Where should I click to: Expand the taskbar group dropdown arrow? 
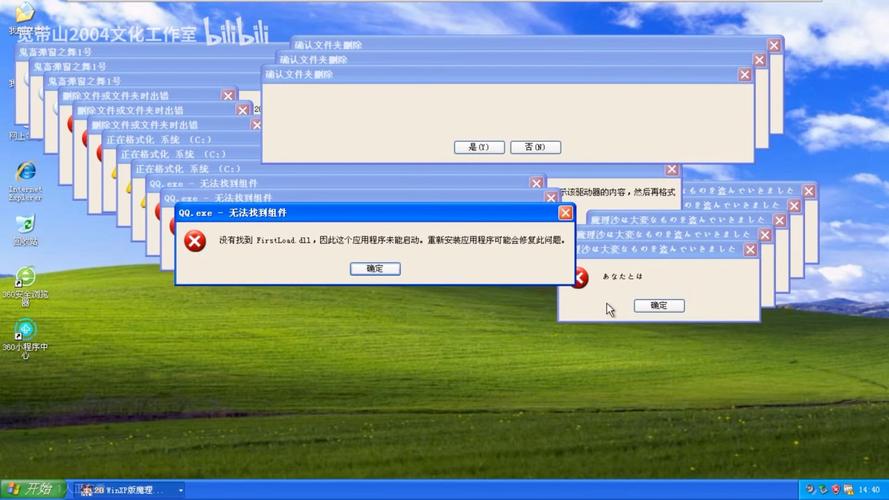click(x=180, y=490)
